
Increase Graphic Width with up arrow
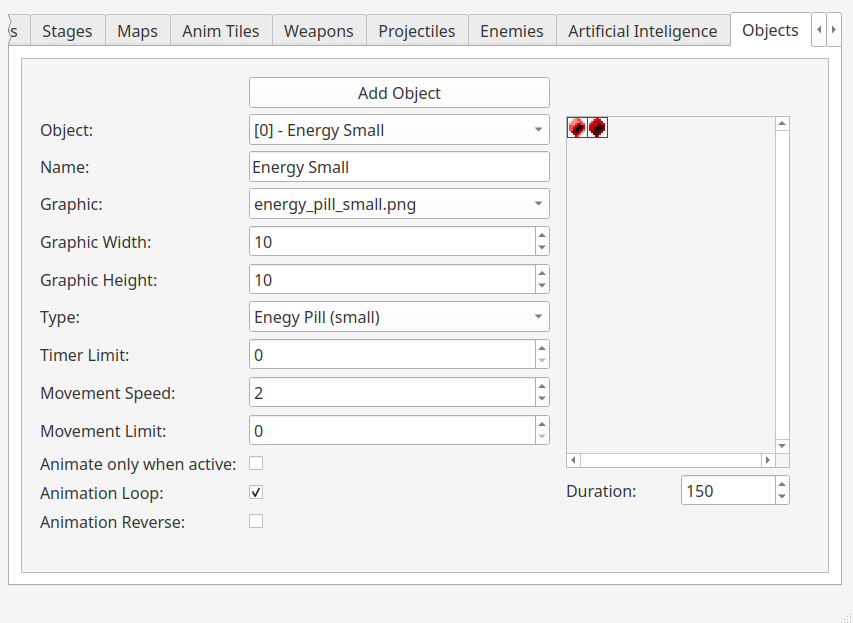click(542, 236)
